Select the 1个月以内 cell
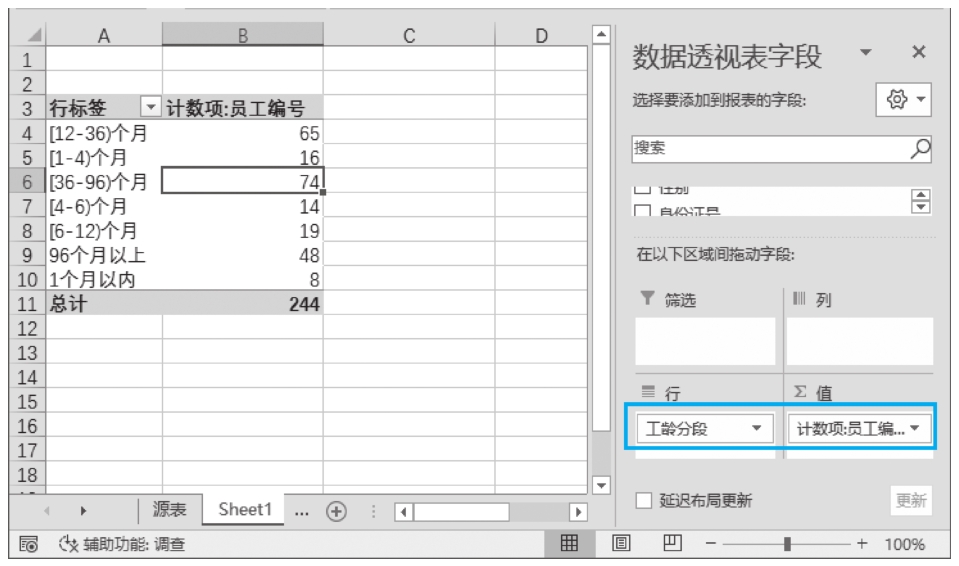 coord(104,279)
